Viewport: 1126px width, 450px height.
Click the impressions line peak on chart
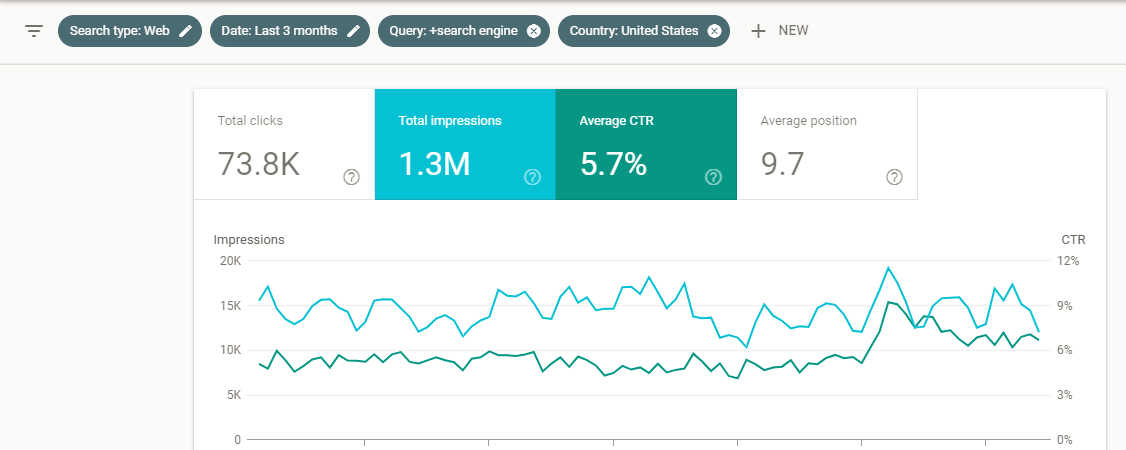click(x=888, y=268)
